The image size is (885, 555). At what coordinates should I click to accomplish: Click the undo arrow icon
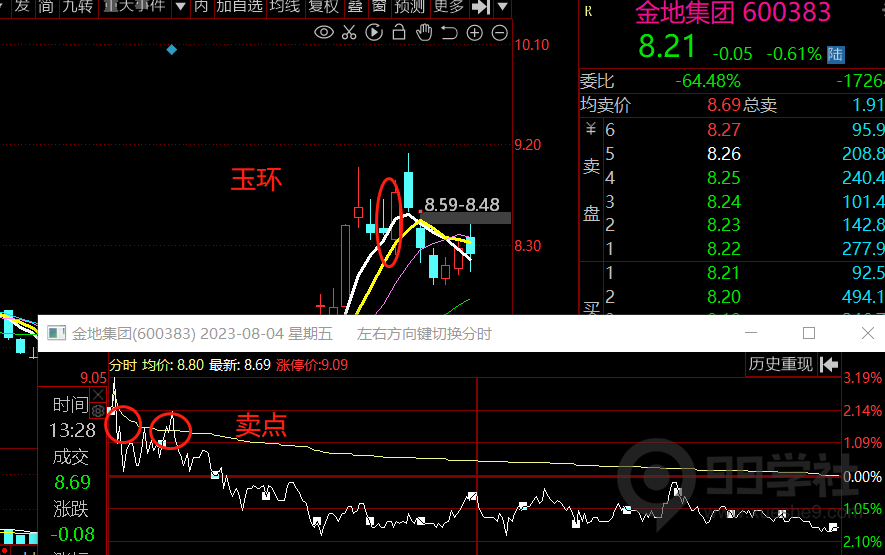pyautogui.click(x=448, y=33)
